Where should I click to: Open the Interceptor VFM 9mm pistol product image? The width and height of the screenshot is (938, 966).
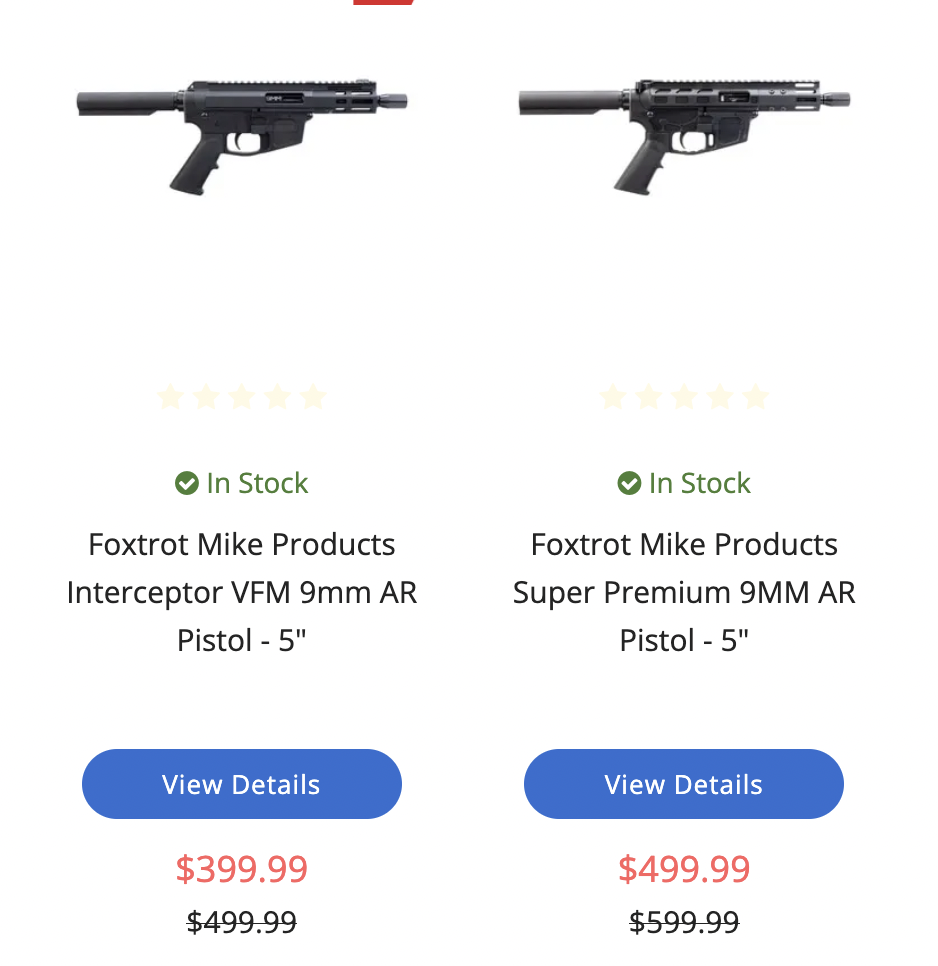(x=242, y=136)
